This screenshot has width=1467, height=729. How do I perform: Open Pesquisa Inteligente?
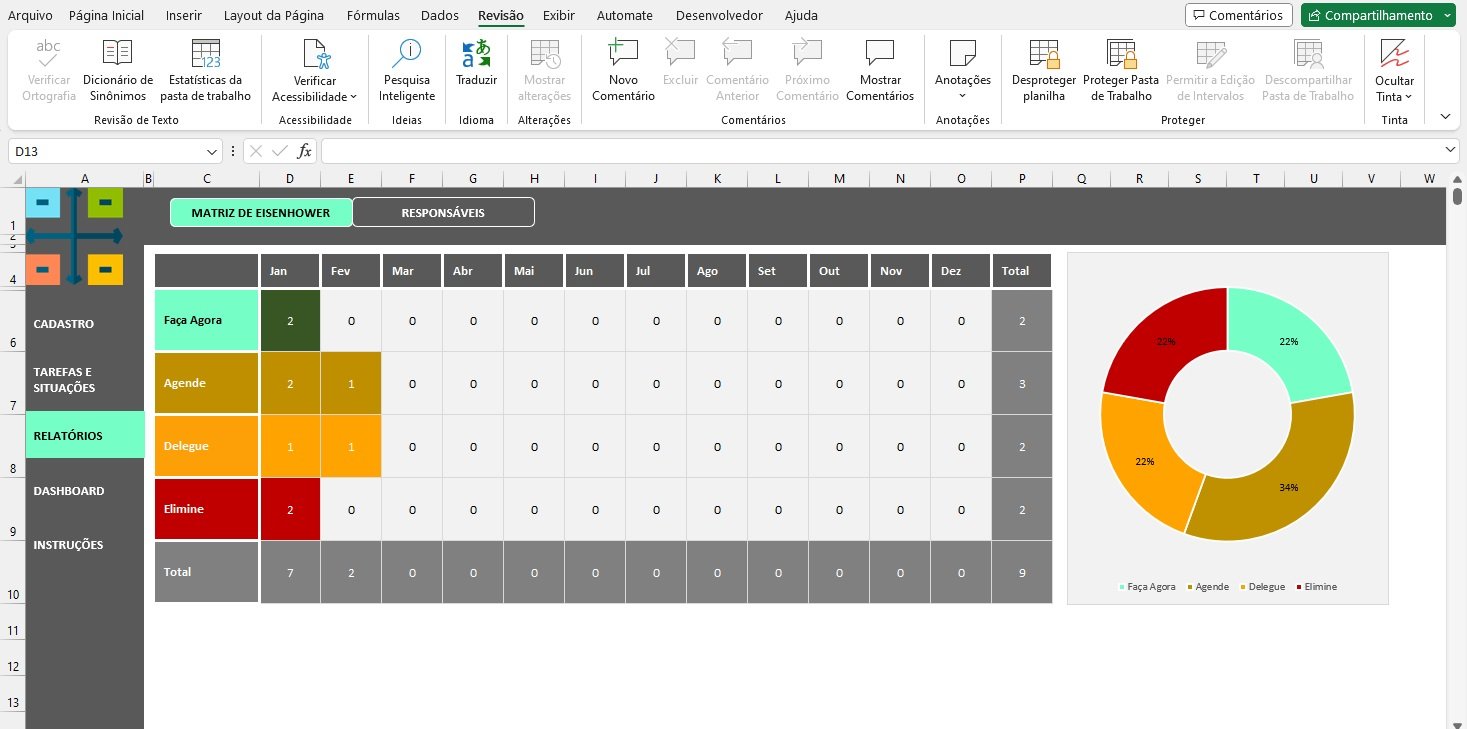point(407,71)
